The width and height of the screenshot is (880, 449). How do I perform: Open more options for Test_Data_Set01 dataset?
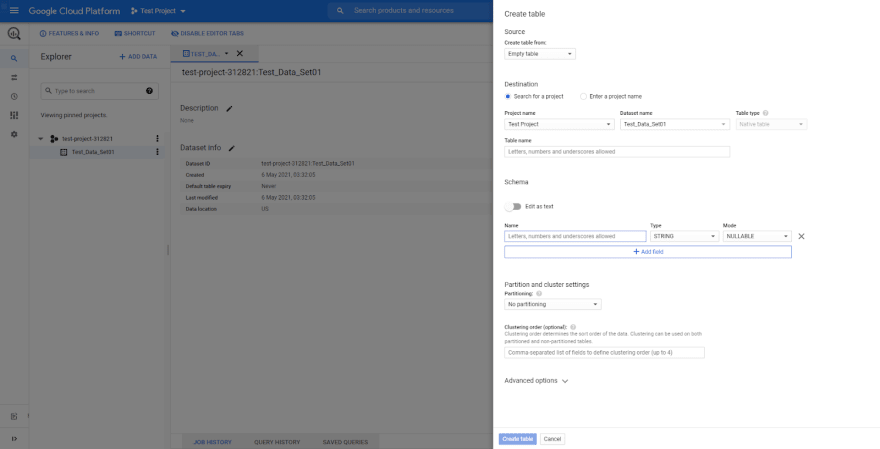[x=157, y=152]
